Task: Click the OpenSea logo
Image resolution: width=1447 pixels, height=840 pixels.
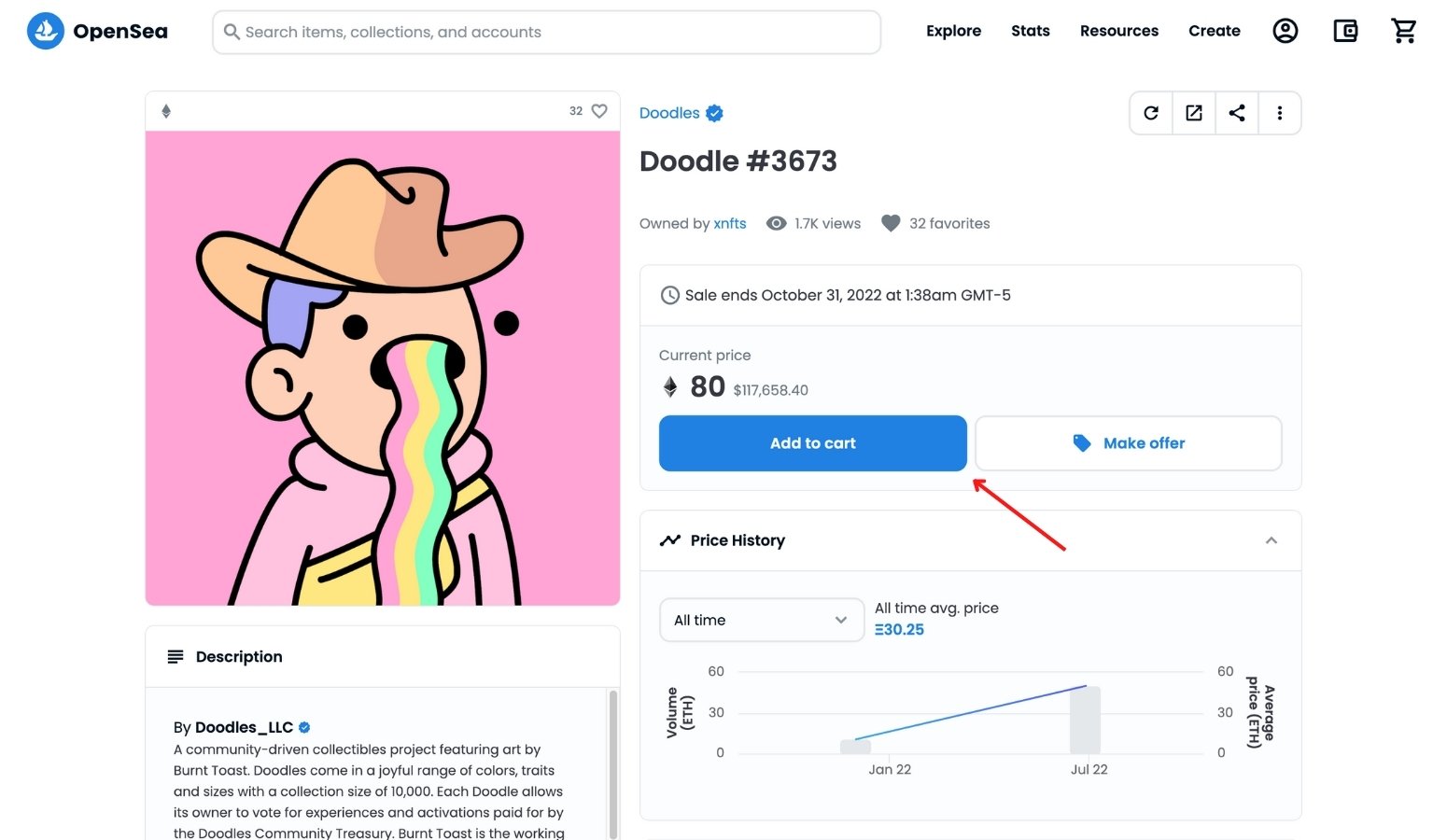Action: pyautogui.click(x=97, y=31)
